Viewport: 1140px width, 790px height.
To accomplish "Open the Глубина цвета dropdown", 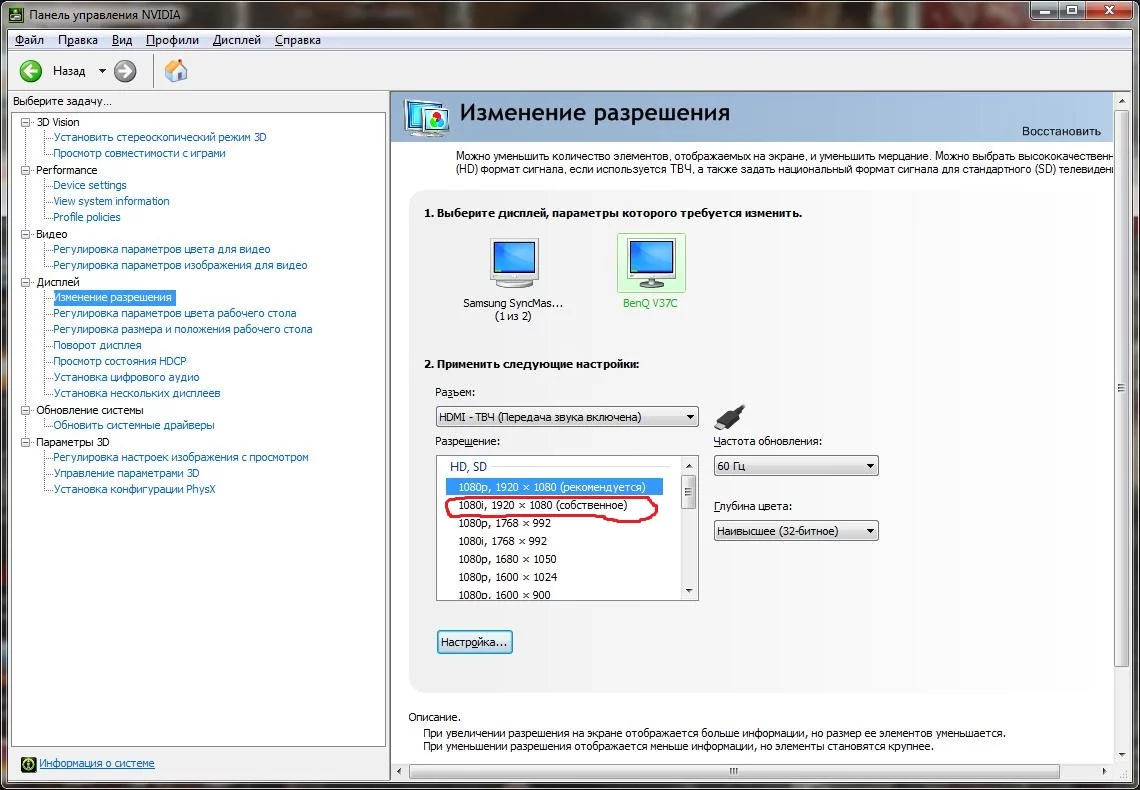I will 796,531.
